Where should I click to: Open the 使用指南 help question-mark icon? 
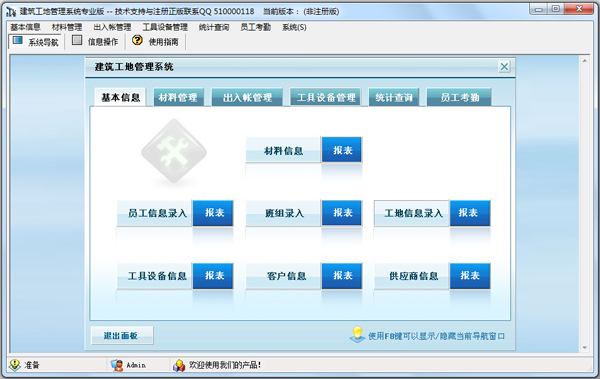point(137,40)
